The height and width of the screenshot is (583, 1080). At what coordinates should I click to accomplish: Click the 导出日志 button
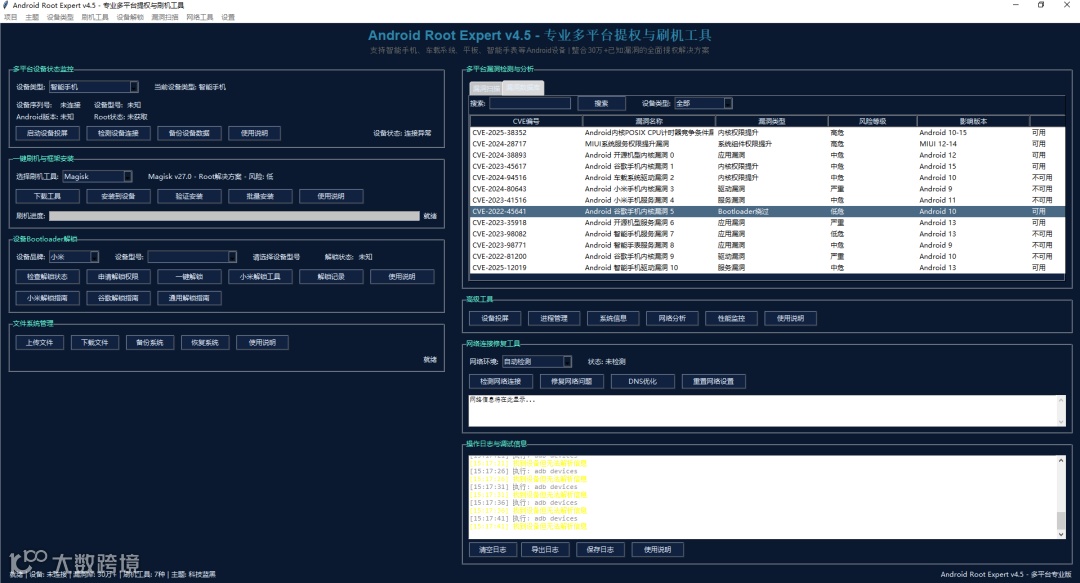(x=546, y=550)
